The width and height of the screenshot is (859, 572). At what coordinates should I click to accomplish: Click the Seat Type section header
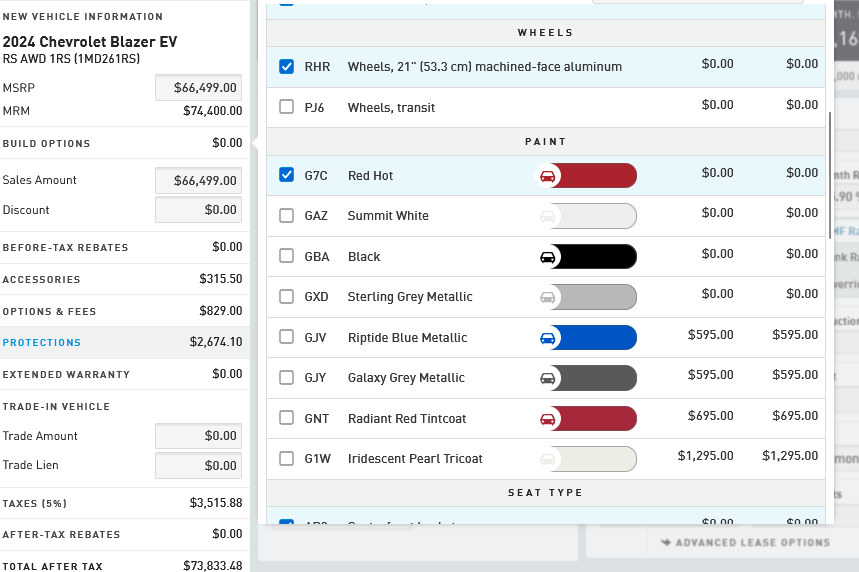coord(546,493)
